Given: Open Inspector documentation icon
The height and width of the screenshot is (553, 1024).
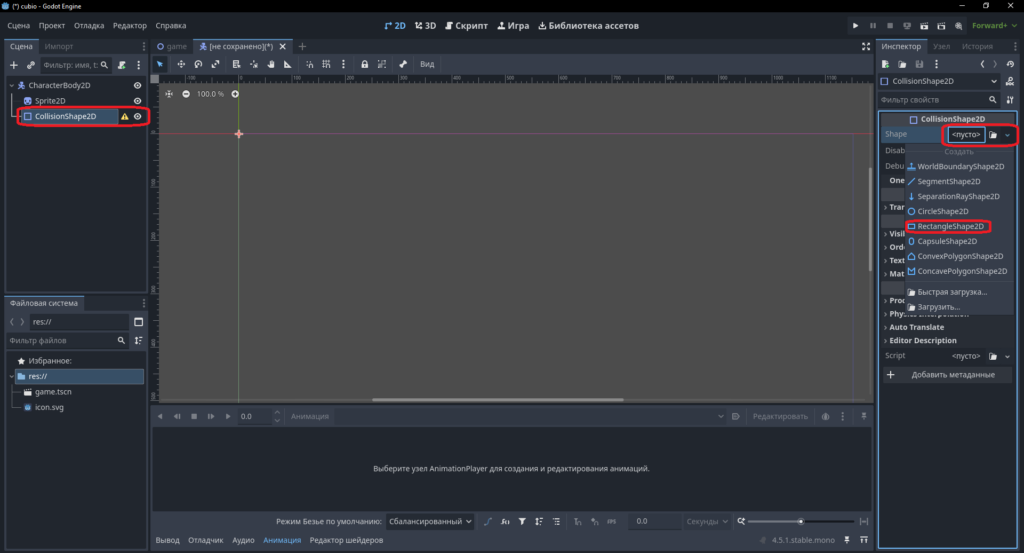Looking at the screenshot, I should point(1010,81).
